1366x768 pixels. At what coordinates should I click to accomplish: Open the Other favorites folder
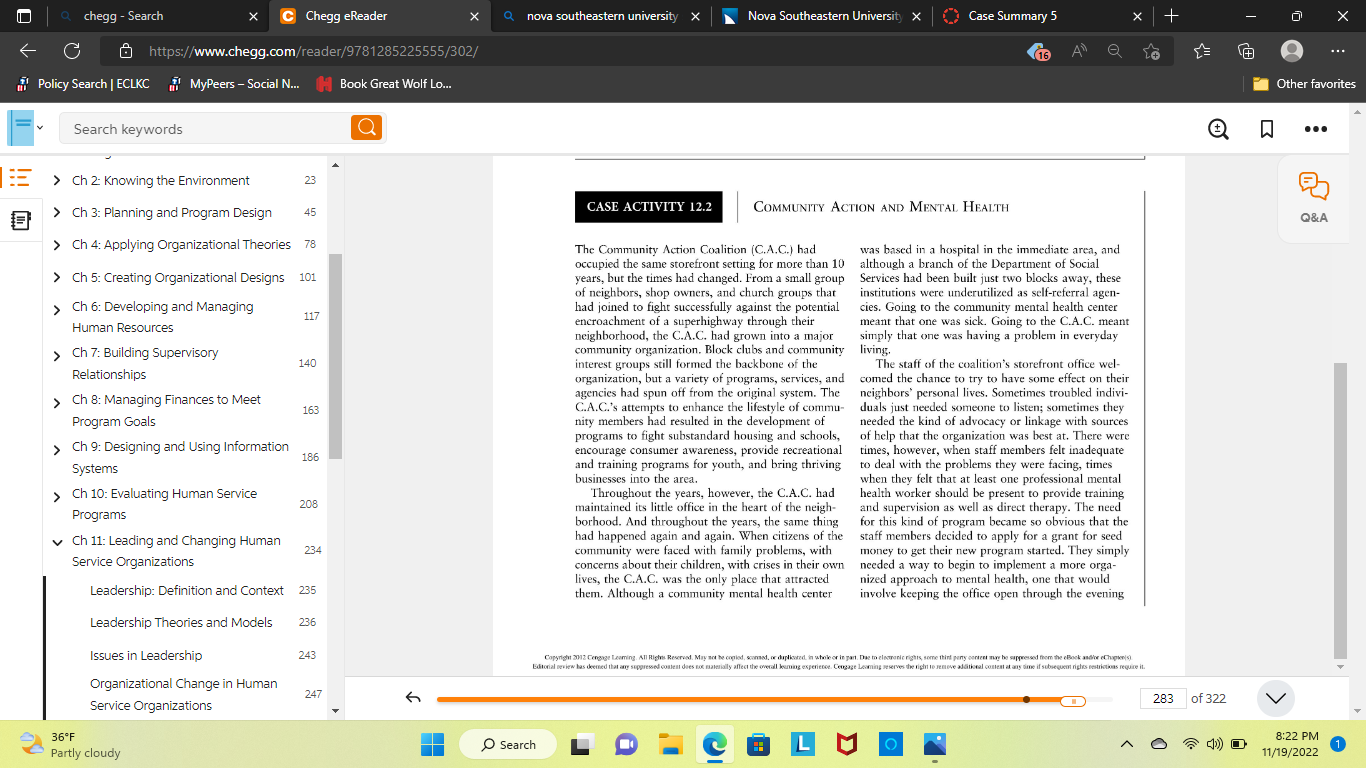(1304, 84)
